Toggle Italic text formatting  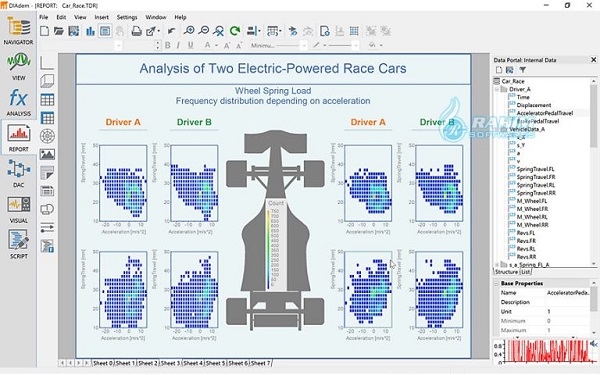[x=178, y=45]
